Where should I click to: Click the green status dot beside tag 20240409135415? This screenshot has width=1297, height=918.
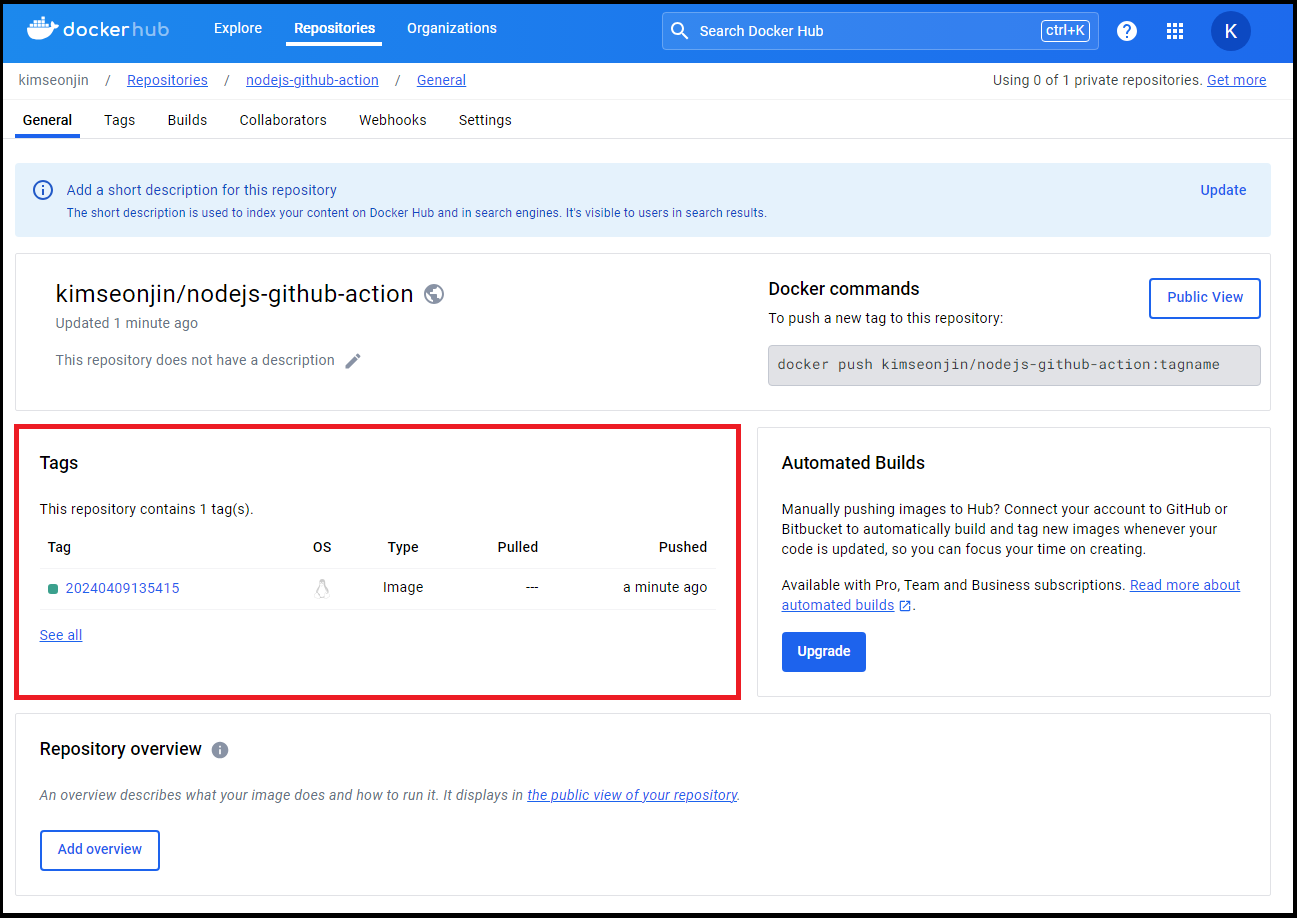(x=53, y=588)
